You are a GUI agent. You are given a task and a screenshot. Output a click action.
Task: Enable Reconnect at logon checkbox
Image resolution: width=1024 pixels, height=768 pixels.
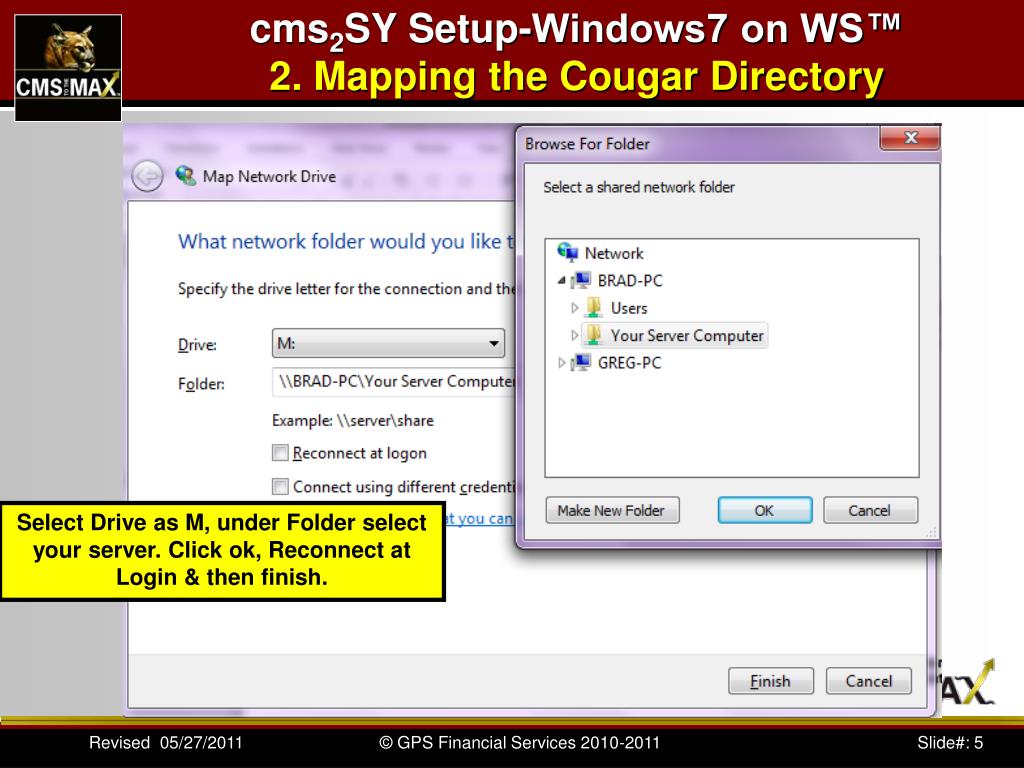click(x=280, y=453)
